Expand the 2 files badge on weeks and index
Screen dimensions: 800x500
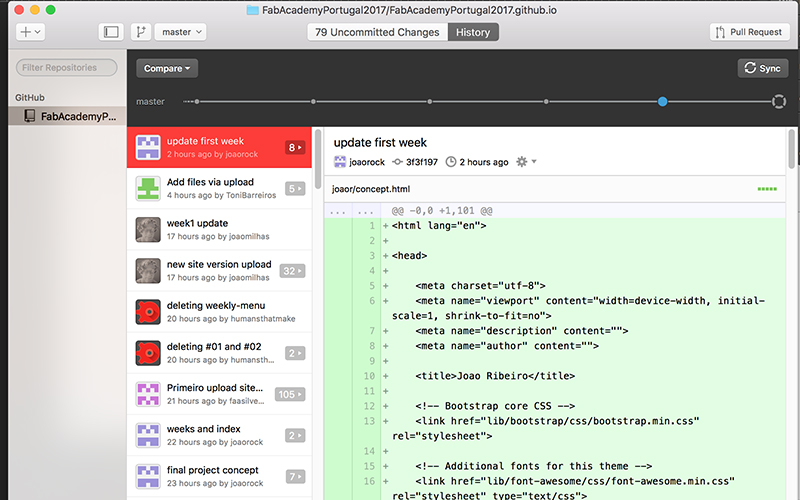tap(295, 436)
